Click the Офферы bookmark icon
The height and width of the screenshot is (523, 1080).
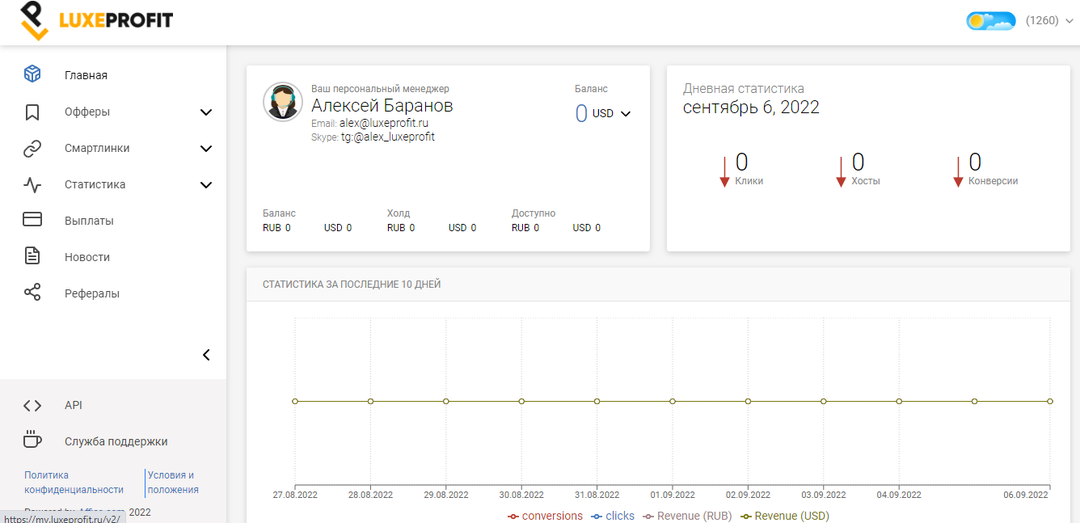click(x=33, y=112)
